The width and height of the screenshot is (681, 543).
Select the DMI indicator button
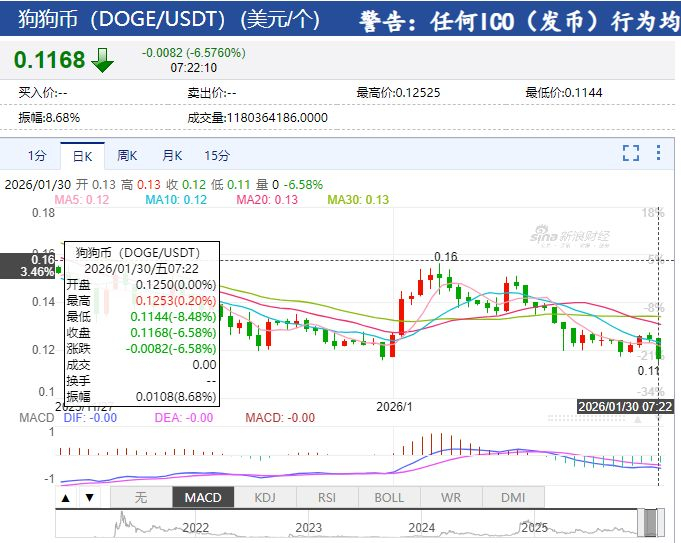(513, 497)
